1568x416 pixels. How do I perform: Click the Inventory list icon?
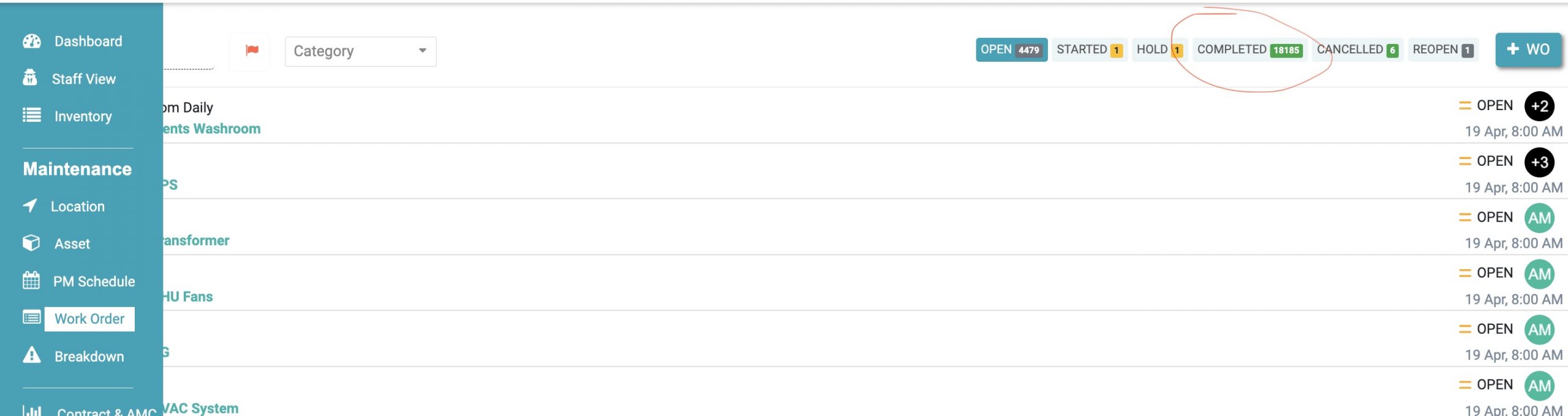pyautogui.click(x=32, y=116)
